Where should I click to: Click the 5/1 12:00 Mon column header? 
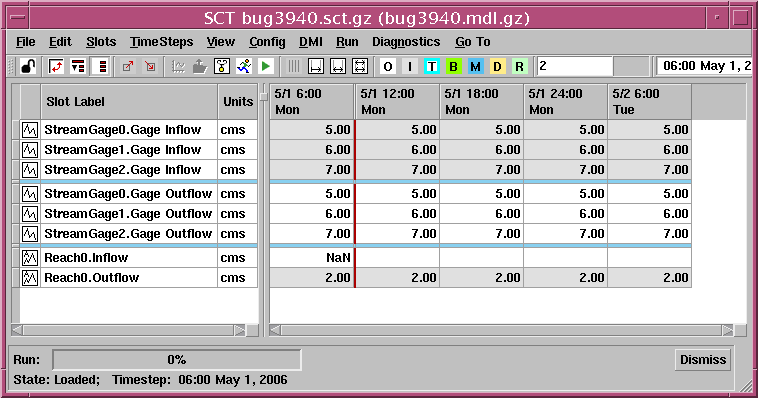(397, 102)
